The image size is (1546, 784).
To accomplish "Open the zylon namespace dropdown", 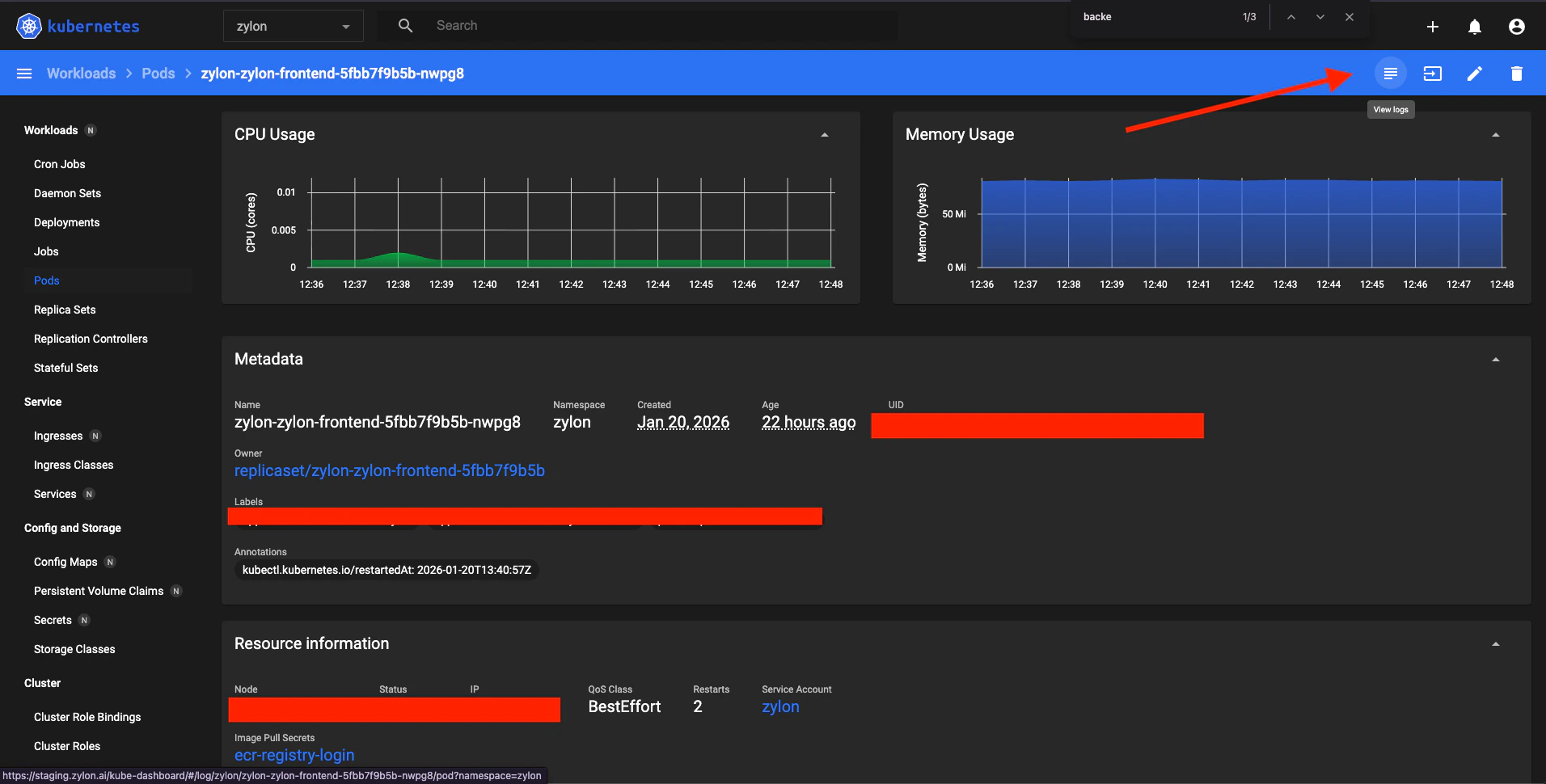I will (293, 26).
